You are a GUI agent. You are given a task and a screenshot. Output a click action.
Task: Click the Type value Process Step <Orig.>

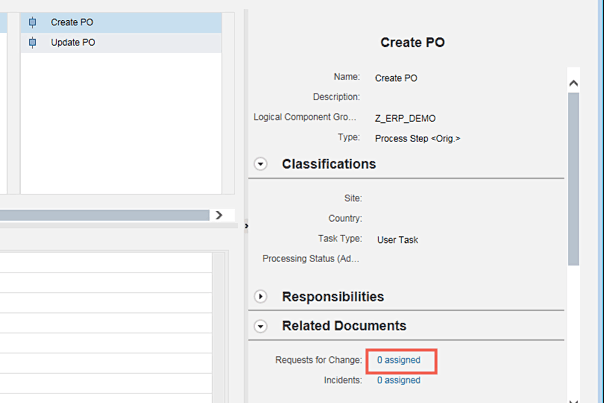[417, 138]
